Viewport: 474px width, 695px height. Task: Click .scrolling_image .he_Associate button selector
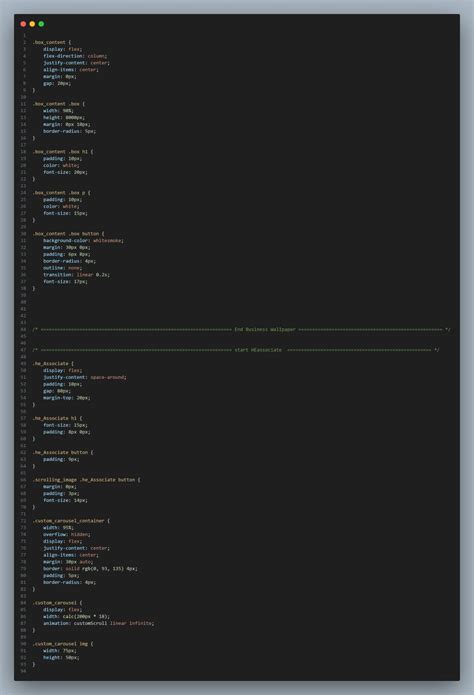tap(84, 480)
